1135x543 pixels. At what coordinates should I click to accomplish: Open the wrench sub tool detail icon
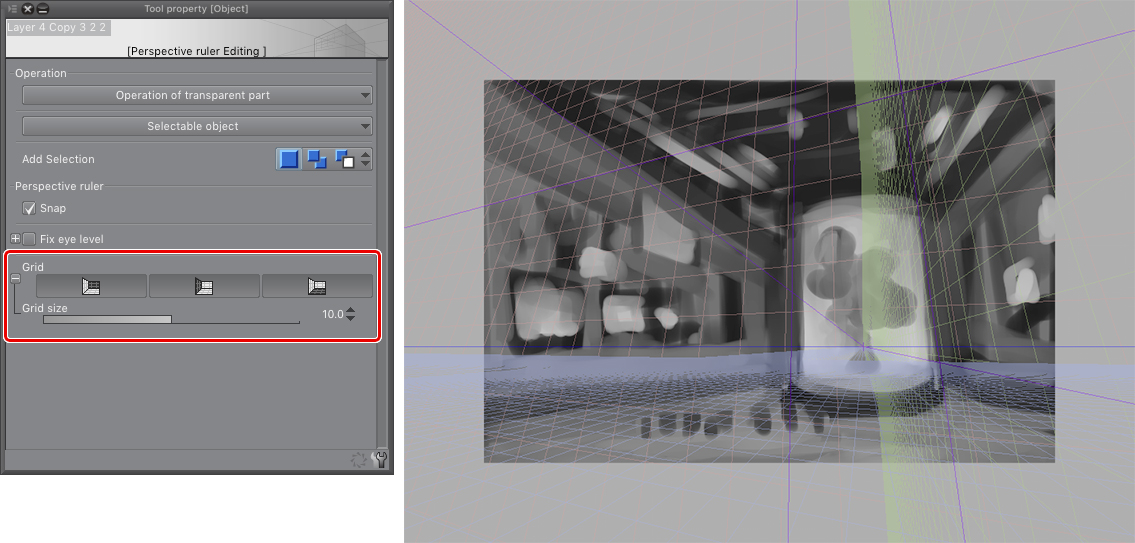click(x=380, y=460)
